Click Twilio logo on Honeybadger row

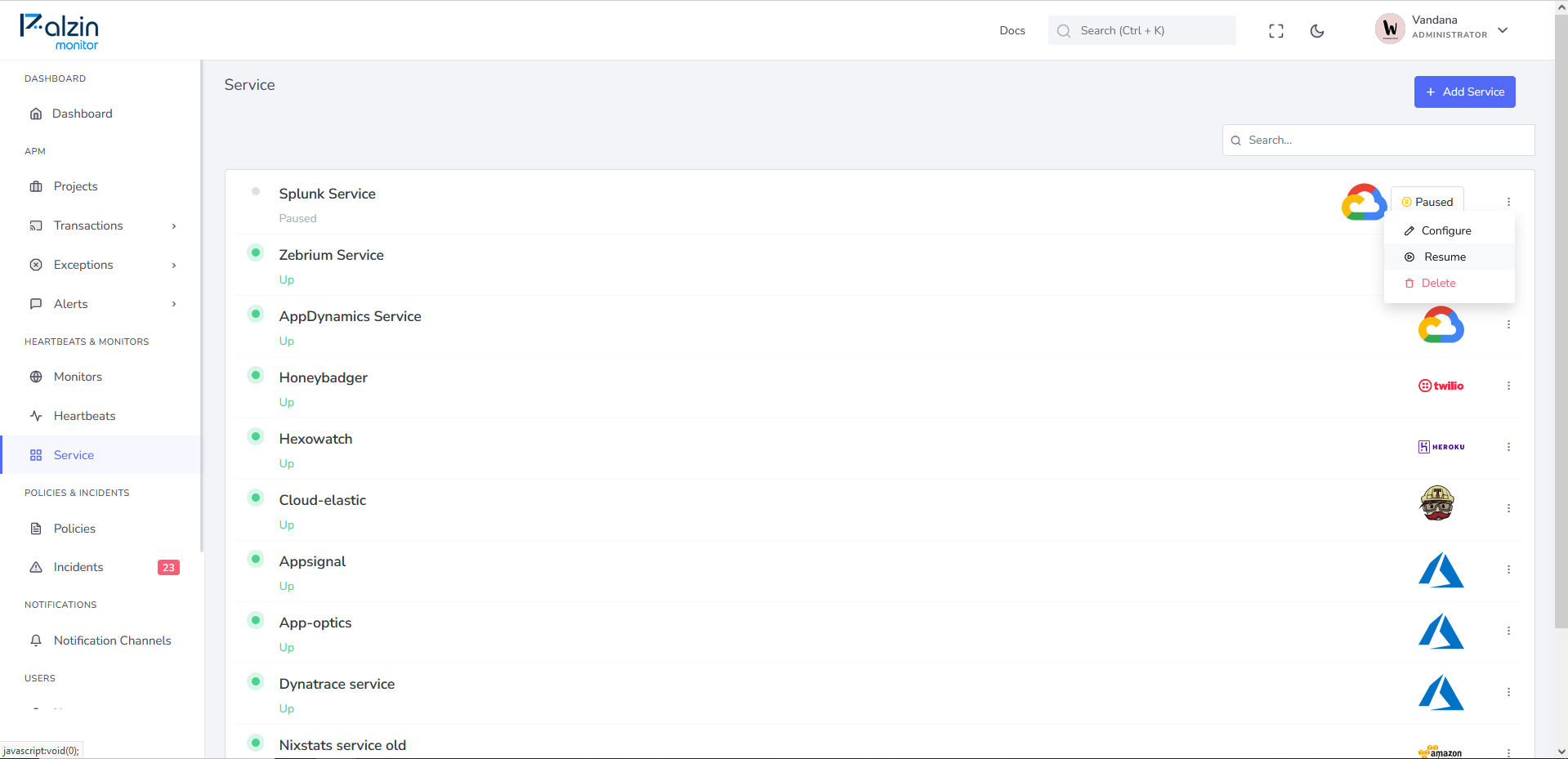coord(1441,386)
